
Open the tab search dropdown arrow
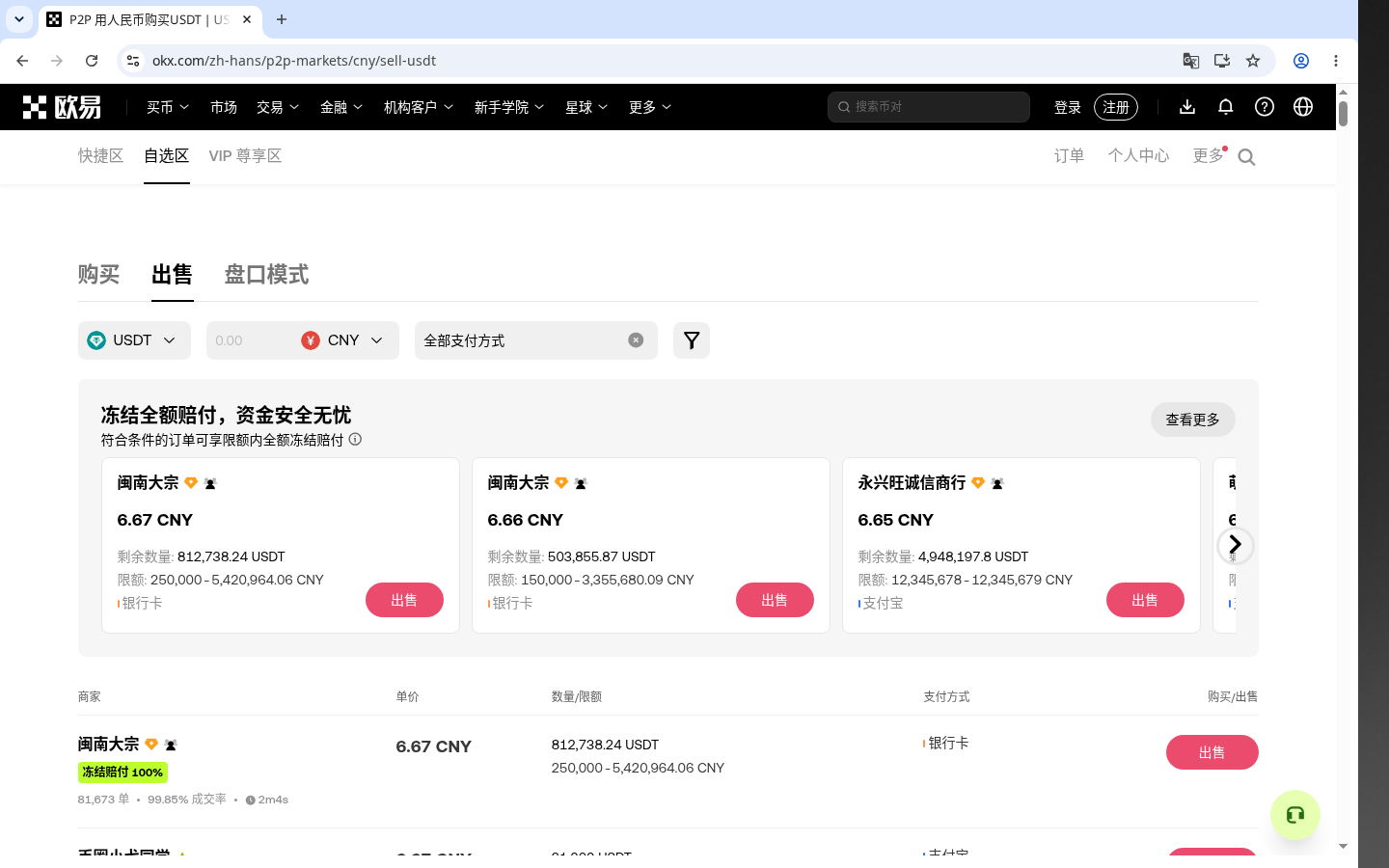pyautogui.click(x=19, y=19)
